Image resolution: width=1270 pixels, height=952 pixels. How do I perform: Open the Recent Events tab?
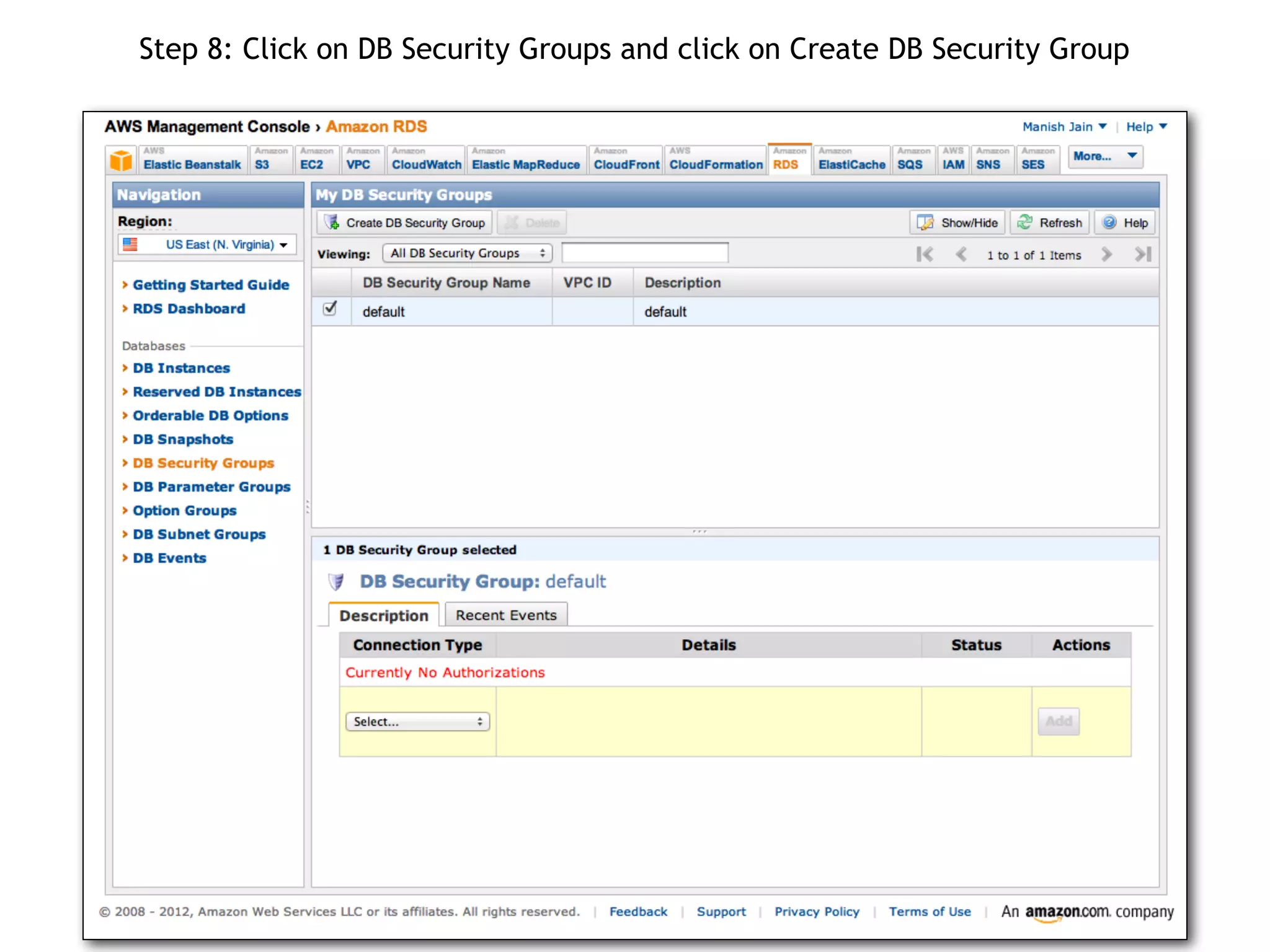(506, 615)
